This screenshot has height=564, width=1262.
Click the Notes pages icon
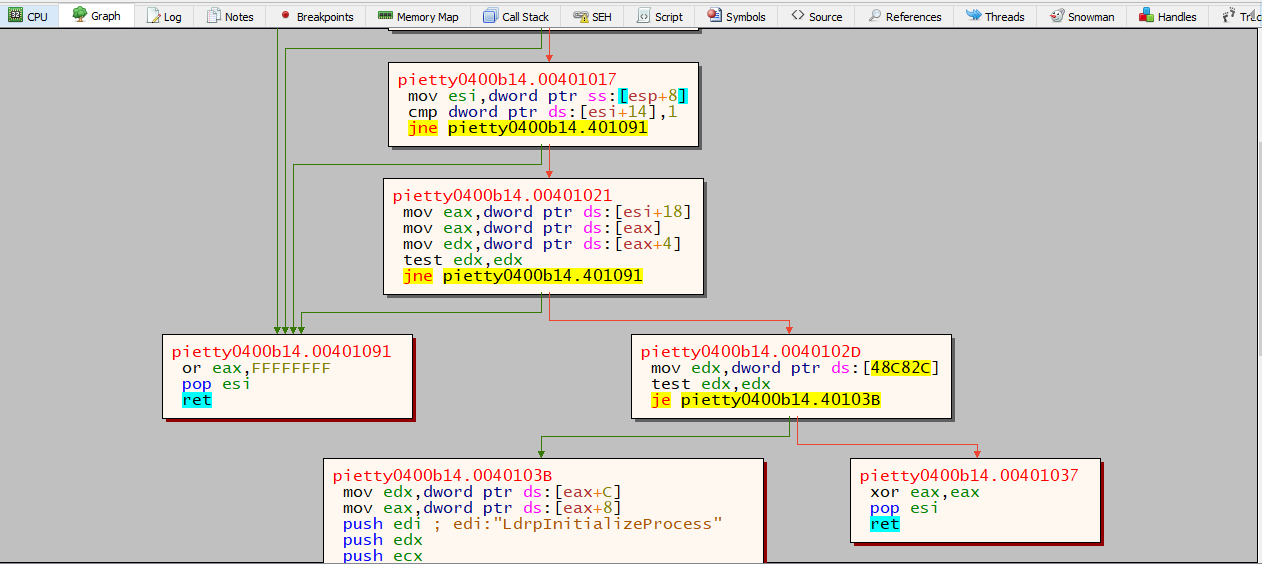click(213, 16)
